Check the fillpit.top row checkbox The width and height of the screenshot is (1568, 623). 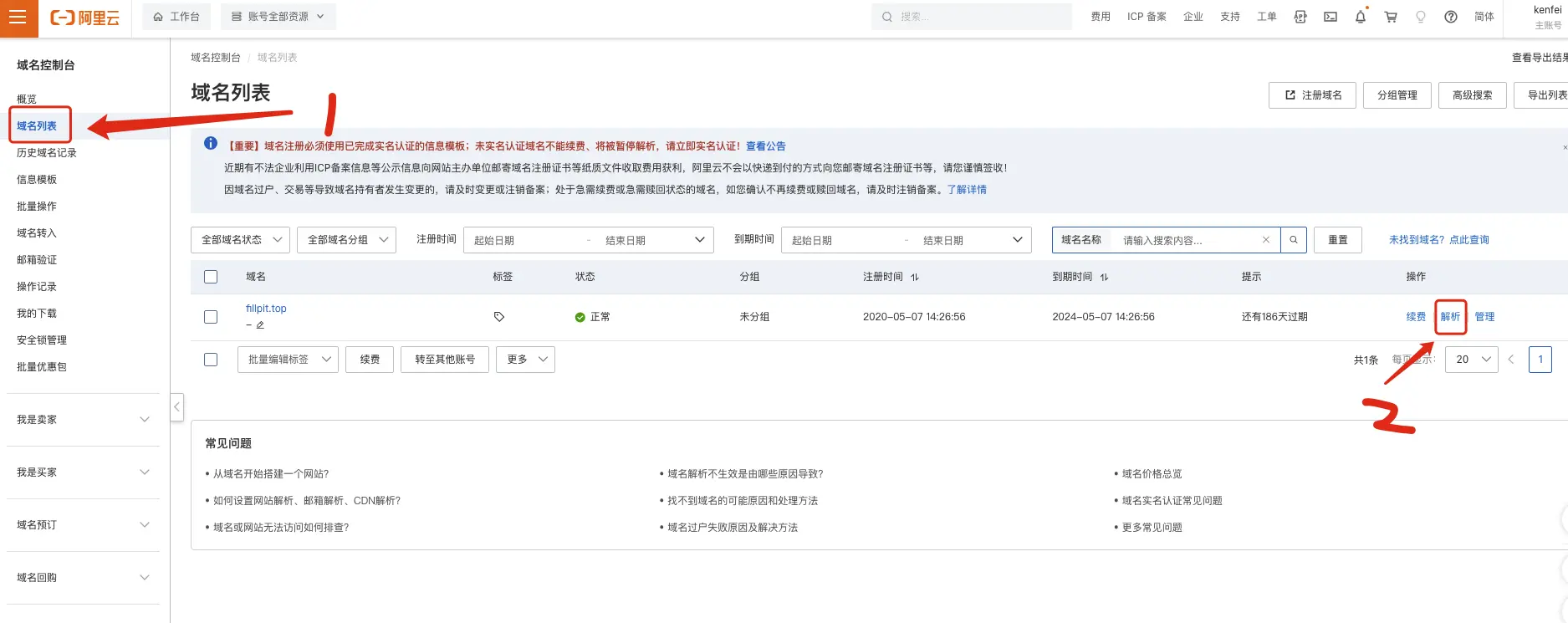(211, 317)
